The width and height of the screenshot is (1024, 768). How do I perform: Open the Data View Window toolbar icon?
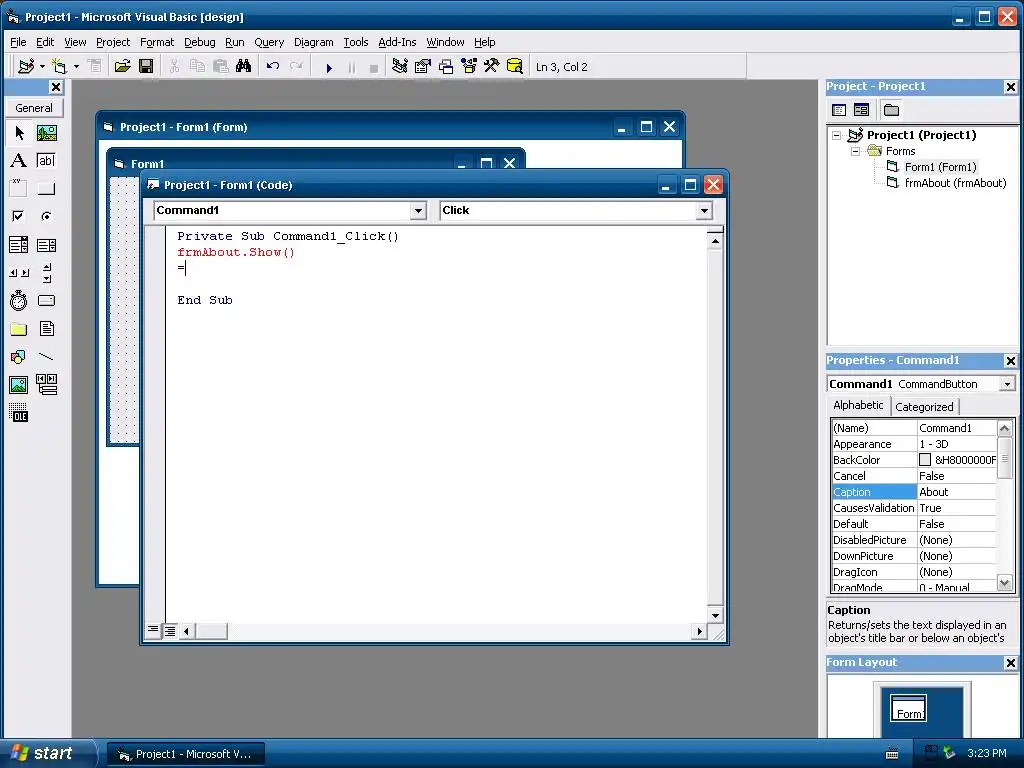515,66
